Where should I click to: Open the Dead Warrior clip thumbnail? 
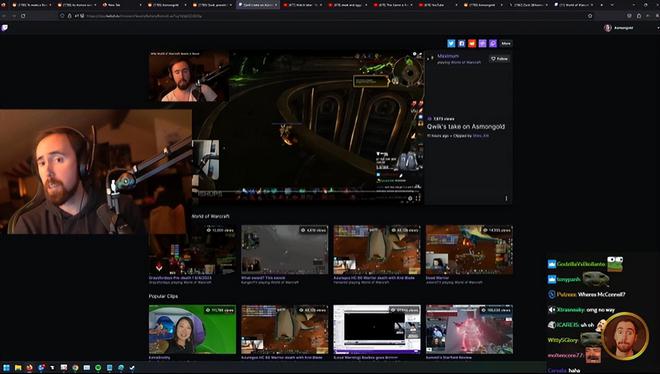point(469,249)
